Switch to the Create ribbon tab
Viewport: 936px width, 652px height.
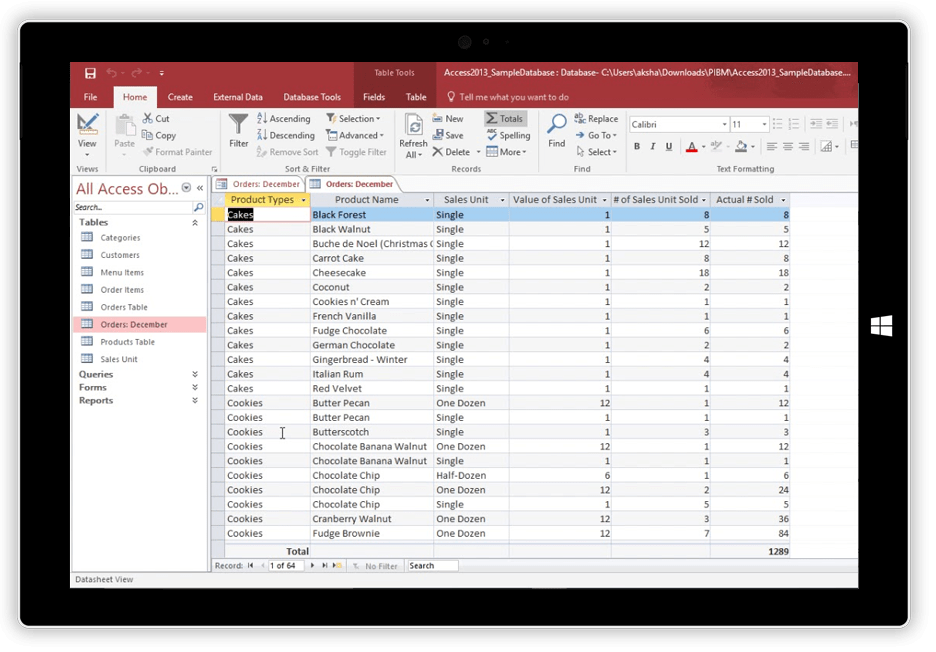[x=180, y=97]
